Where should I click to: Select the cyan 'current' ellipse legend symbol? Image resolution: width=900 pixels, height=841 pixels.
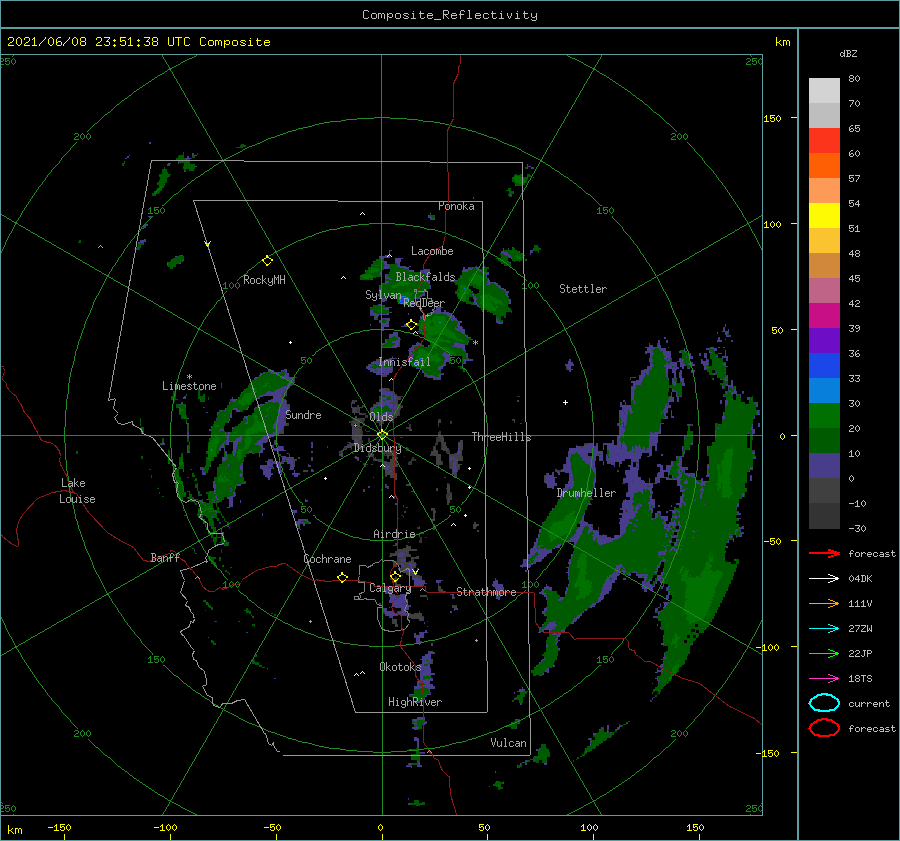824,703
